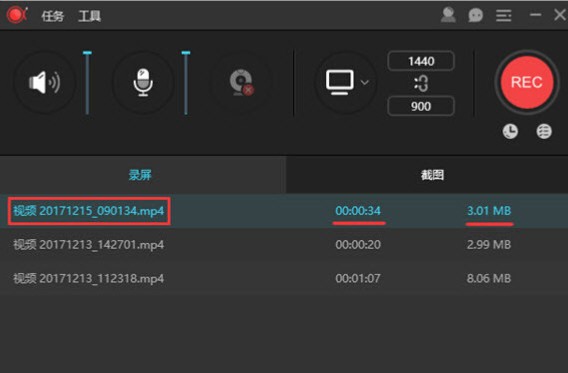The width and height of the screenshot is (568, 373).
Task: Click the duration 00:00:20
Action: (358, 245)
